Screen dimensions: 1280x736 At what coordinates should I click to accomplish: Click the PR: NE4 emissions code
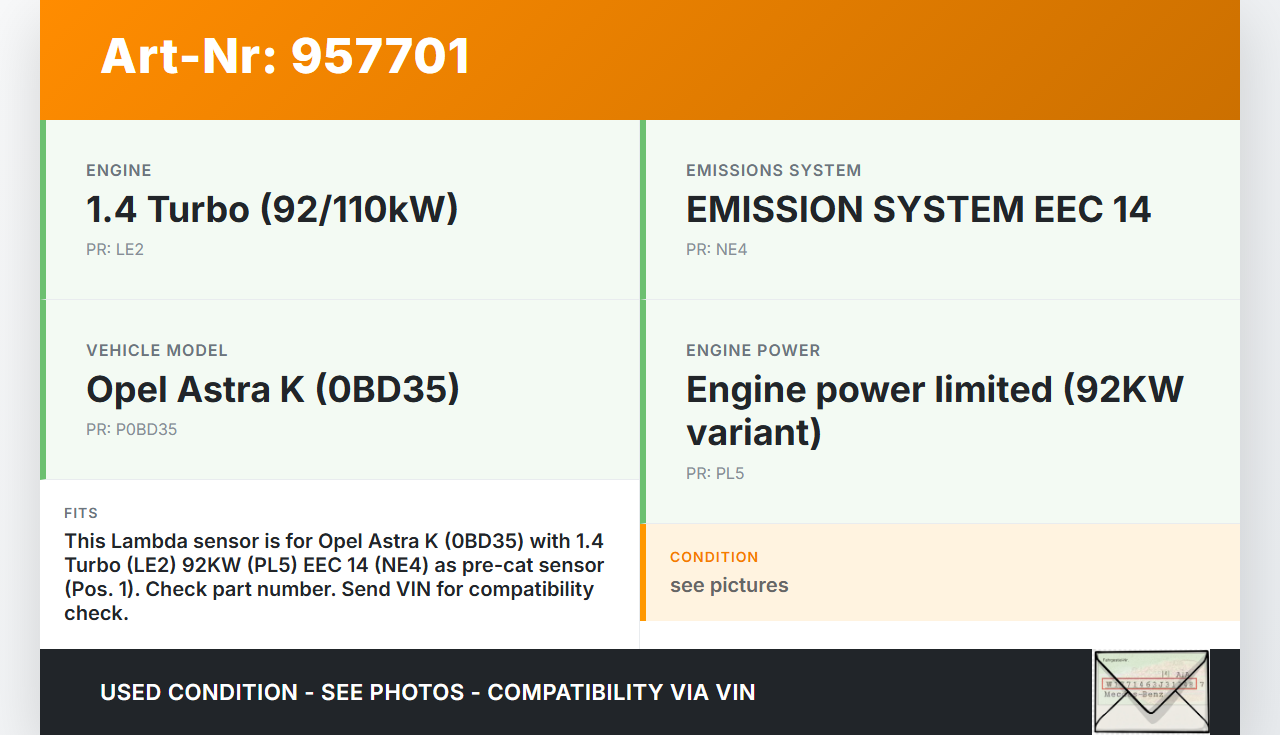716,249
